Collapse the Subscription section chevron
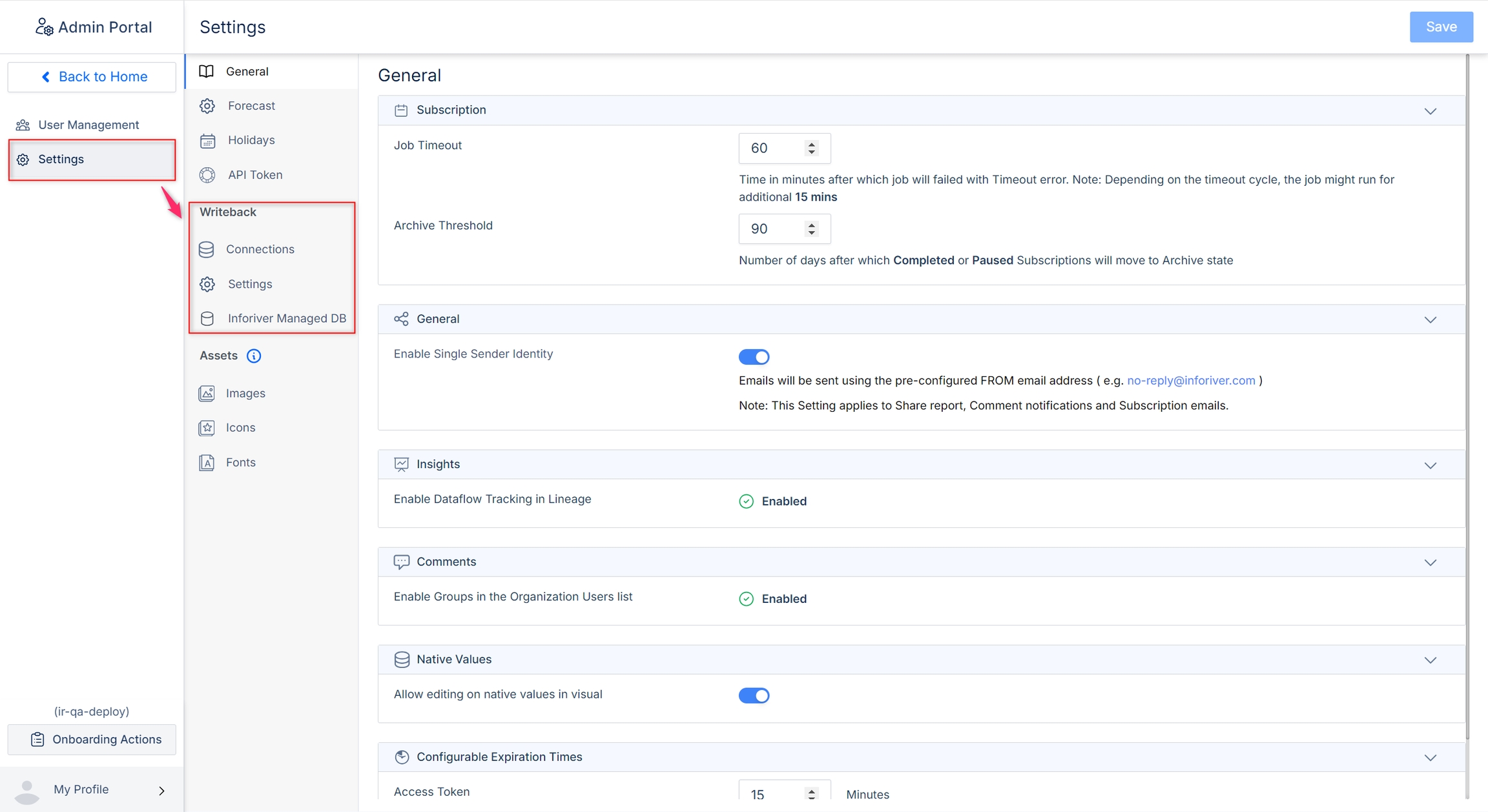Screen dimensions: 1488x812 pos(1430,111)
